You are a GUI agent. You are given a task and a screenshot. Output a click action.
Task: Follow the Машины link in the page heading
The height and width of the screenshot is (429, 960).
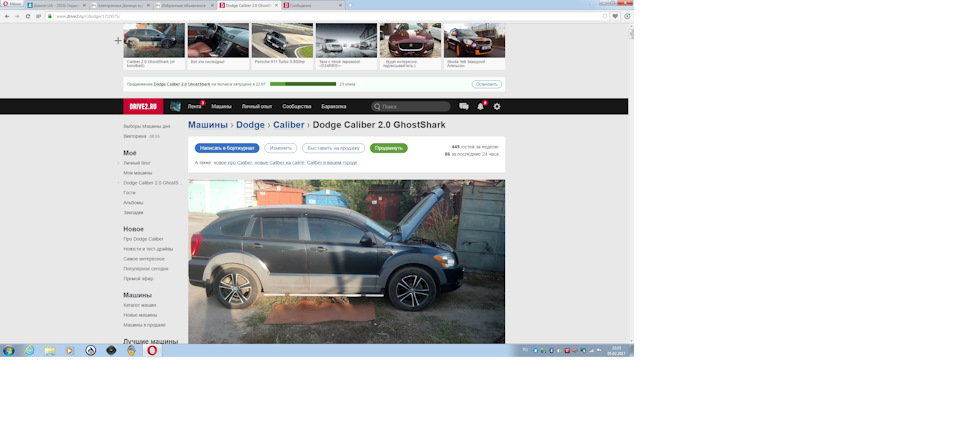[208, 125]
